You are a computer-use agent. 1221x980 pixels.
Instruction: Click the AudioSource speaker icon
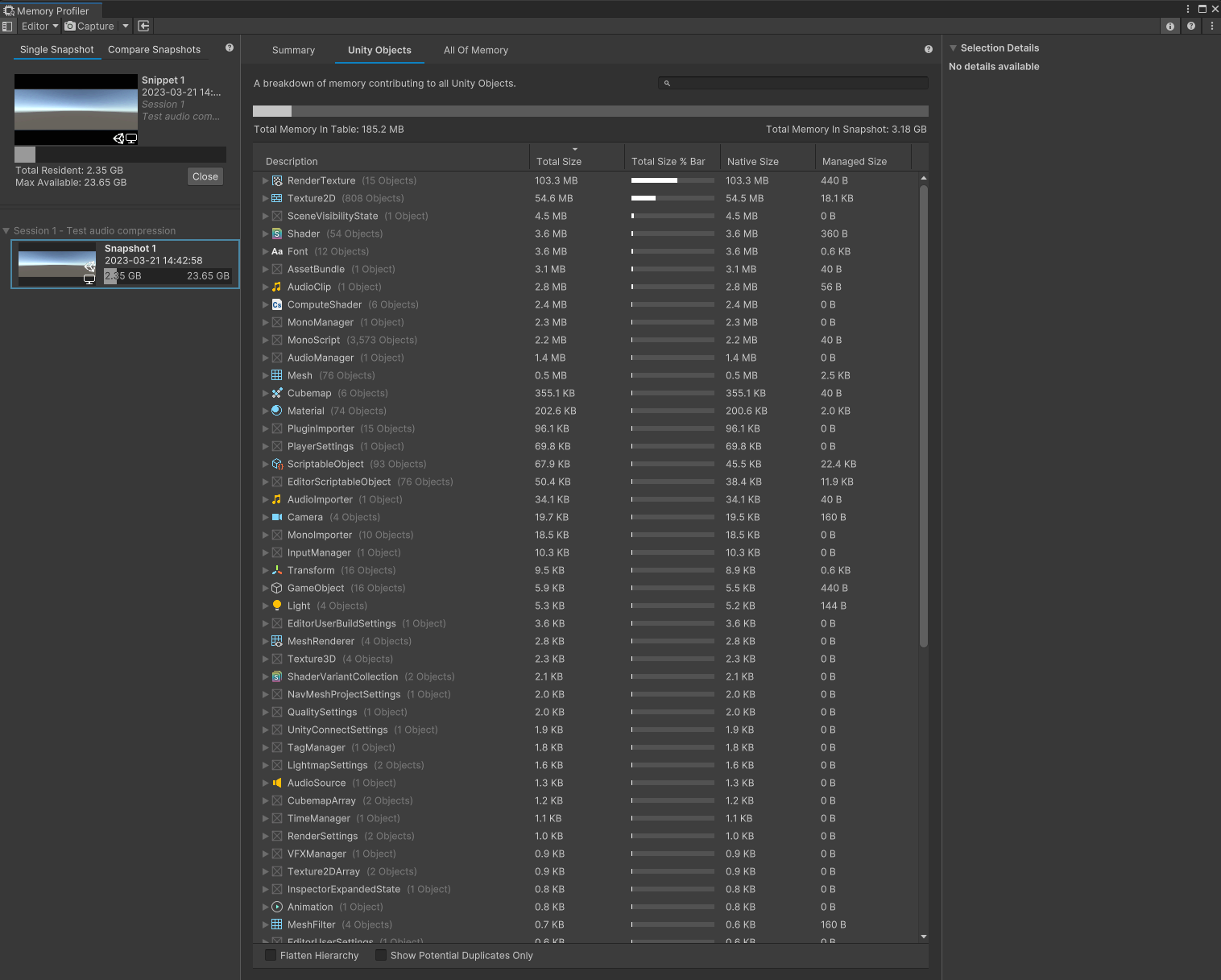(277, 784)
